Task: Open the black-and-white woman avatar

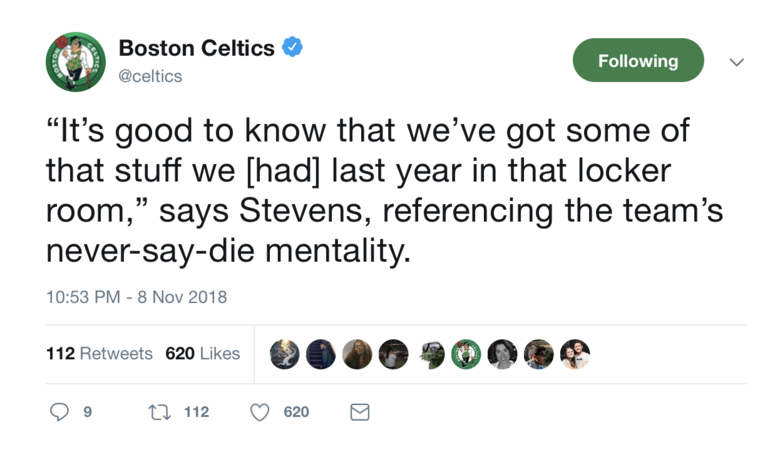Action: (502, 354)
